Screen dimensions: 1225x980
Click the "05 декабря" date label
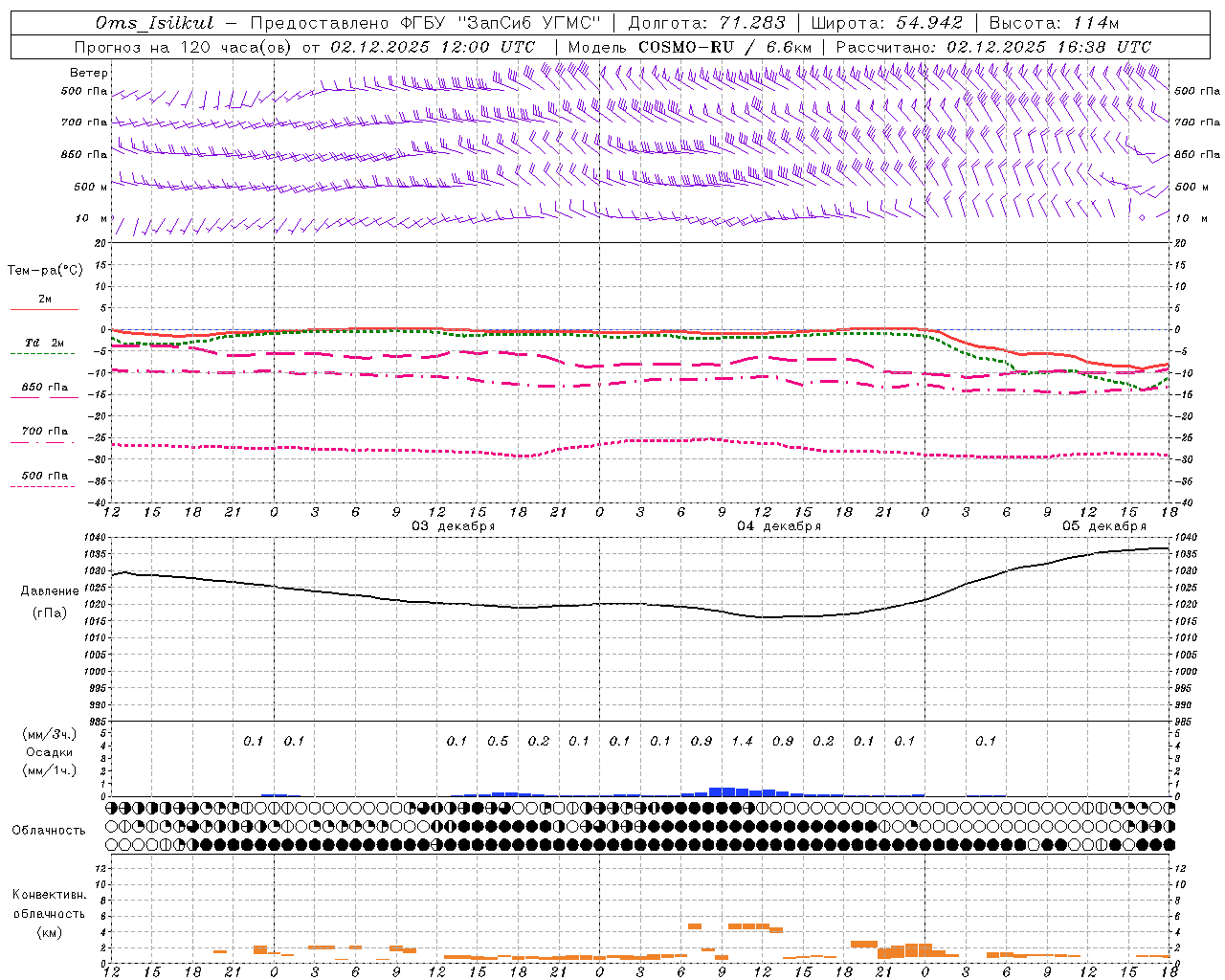[1103, 526]
